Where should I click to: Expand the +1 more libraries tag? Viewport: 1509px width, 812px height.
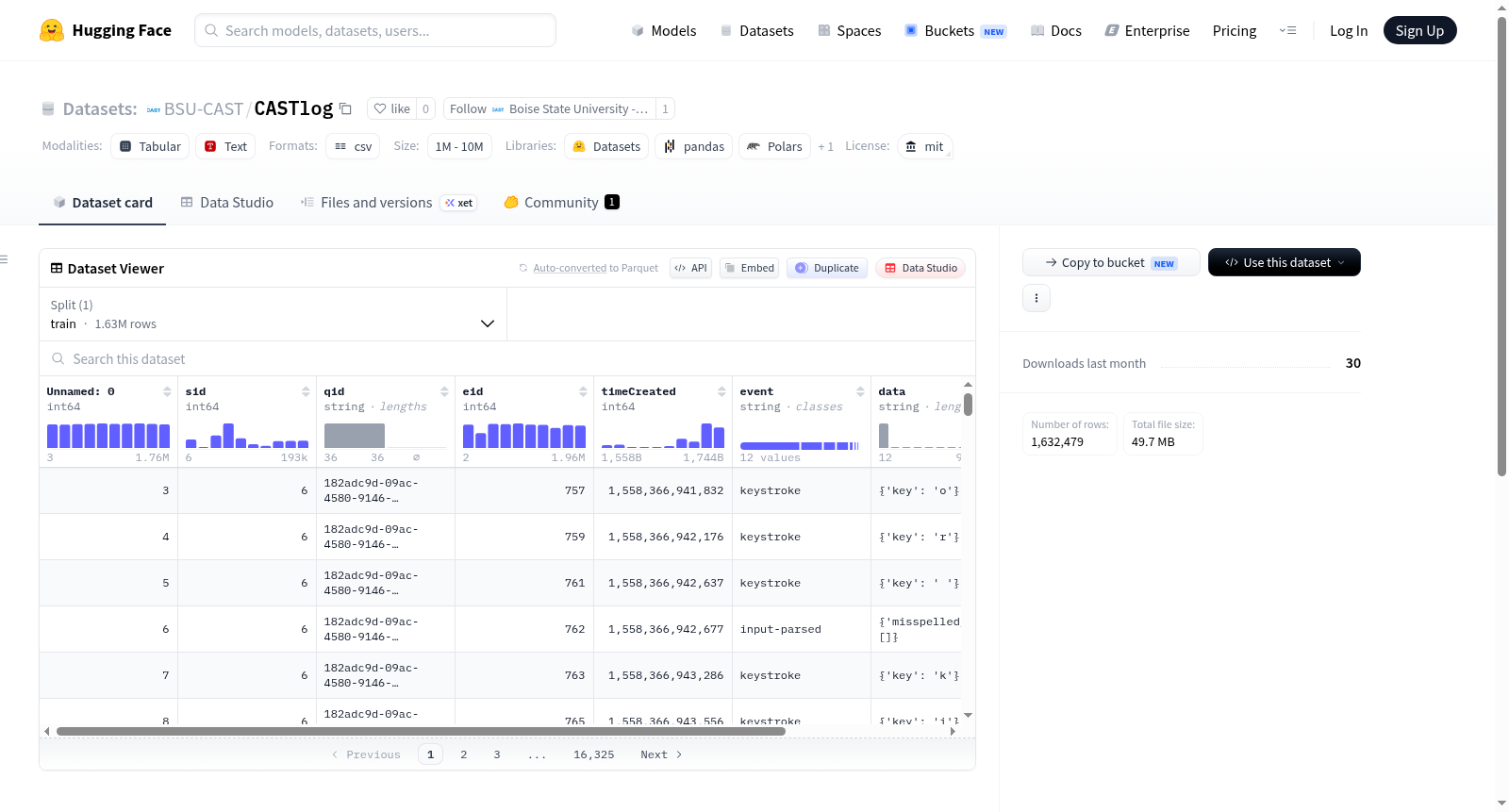(x=825, y=146)
